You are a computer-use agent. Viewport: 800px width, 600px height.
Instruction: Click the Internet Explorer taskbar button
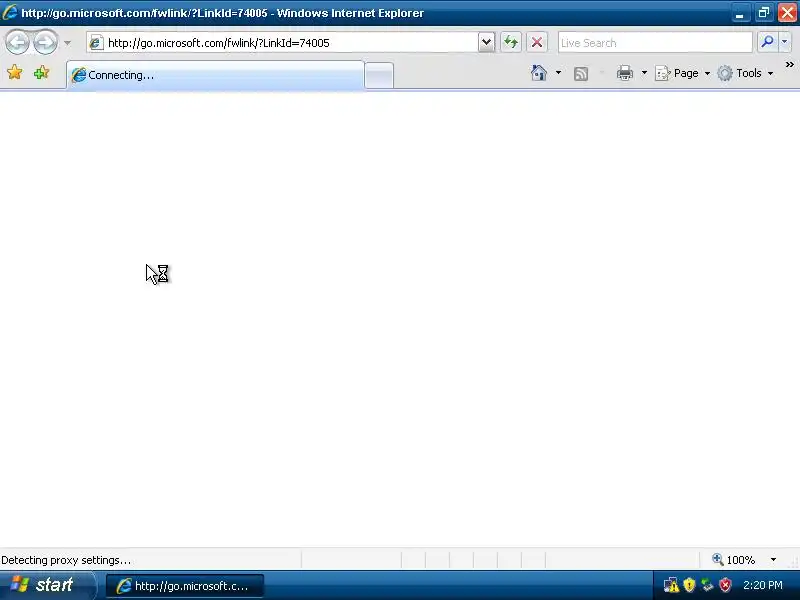coord(185,586)
